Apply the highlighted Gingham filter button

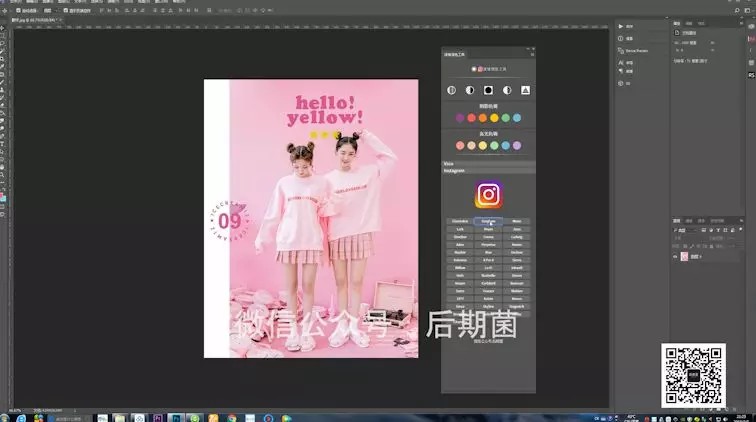coord(488,221)
